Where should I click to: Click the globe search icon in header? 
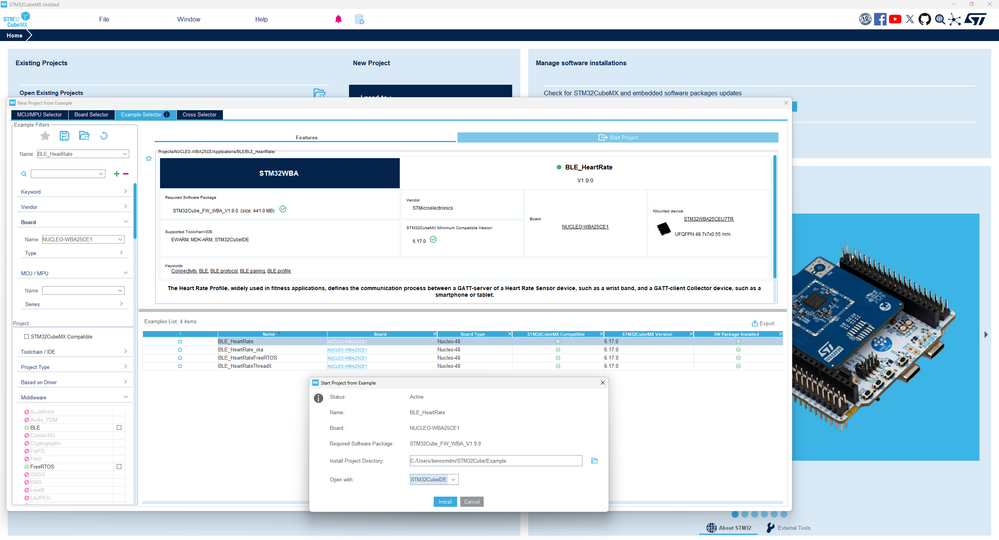[940, 19]
